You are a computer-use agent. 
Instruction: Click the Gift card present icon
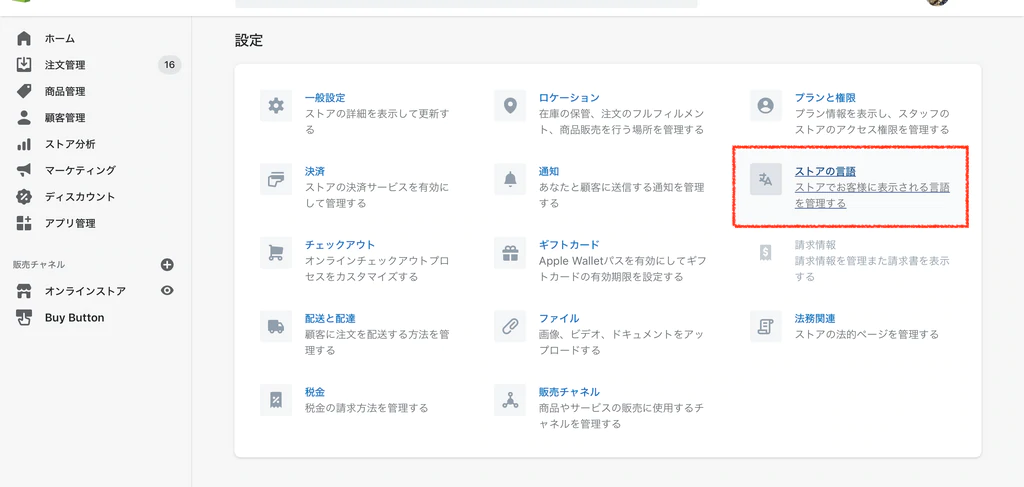510,253
